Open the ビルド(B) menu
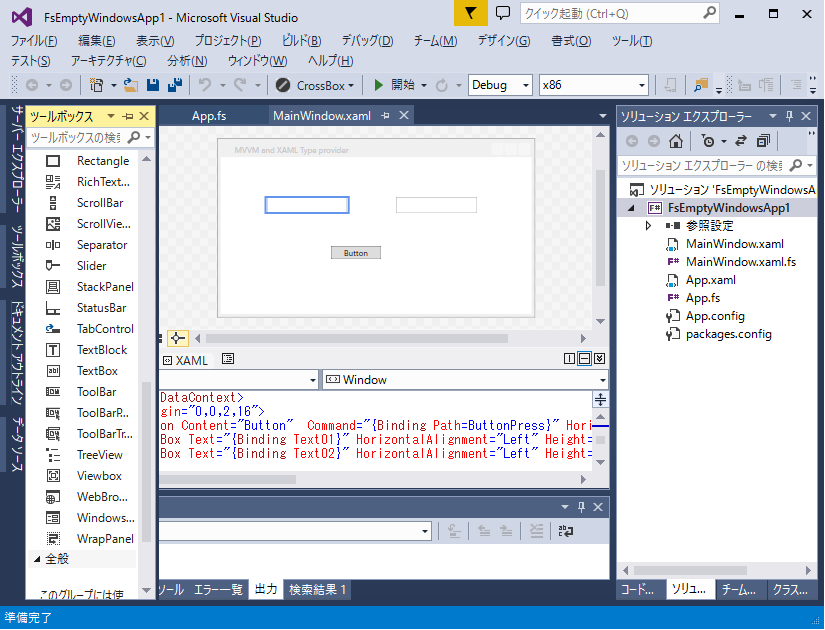Screen dimensions: 825x630 point(301,41)
